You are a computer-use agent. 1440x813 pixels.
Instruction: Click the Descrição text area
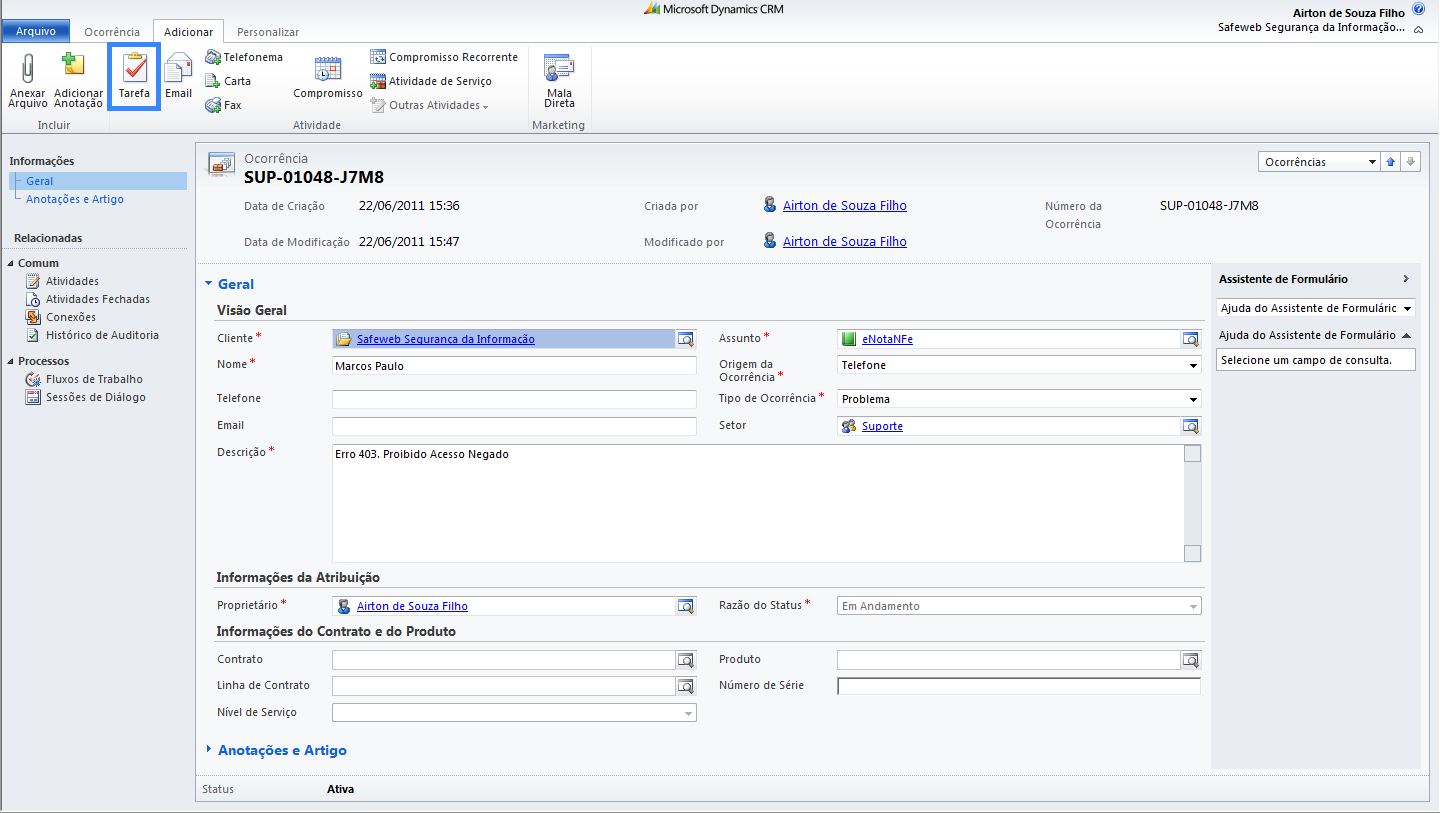click(x=758, y=504)
